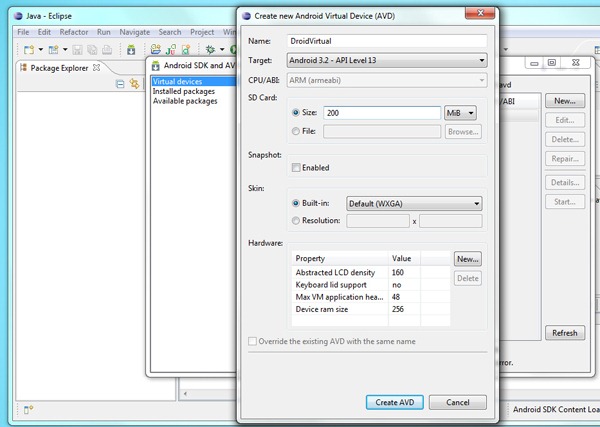Open the Run menu
Image resolution: width=600 pixels, height=427 pixels.
click(x=104, y=32)
